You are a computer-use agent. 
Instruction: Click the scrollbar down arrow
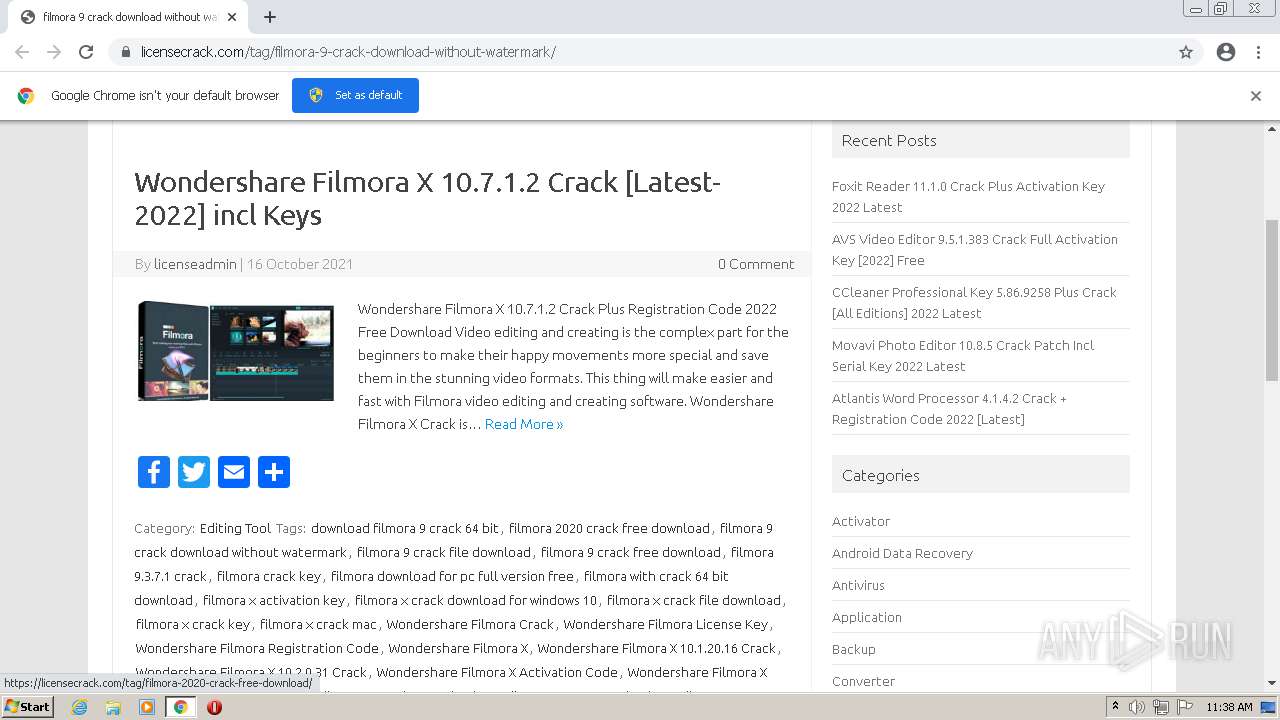1272,683
